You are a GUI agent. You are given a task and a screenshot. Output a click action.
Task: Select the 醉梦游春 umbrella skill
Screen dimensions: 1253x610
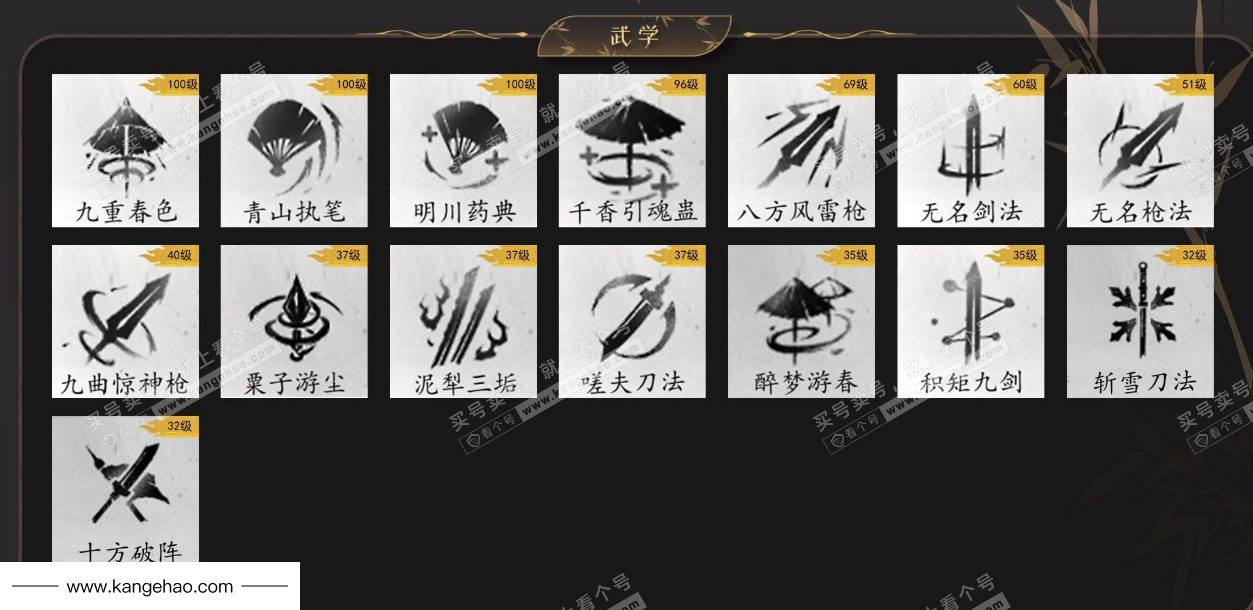click(x=801, y=322)
